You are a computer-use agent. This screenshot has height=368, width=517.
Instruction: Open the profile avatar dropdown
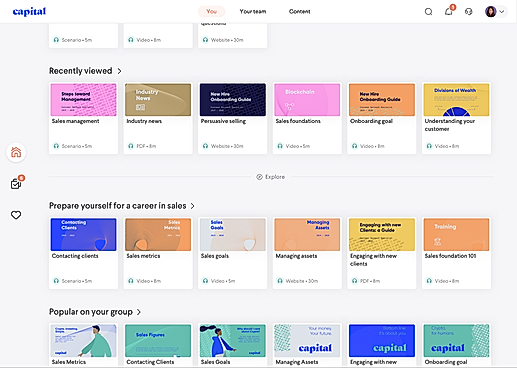click(496, 12)
